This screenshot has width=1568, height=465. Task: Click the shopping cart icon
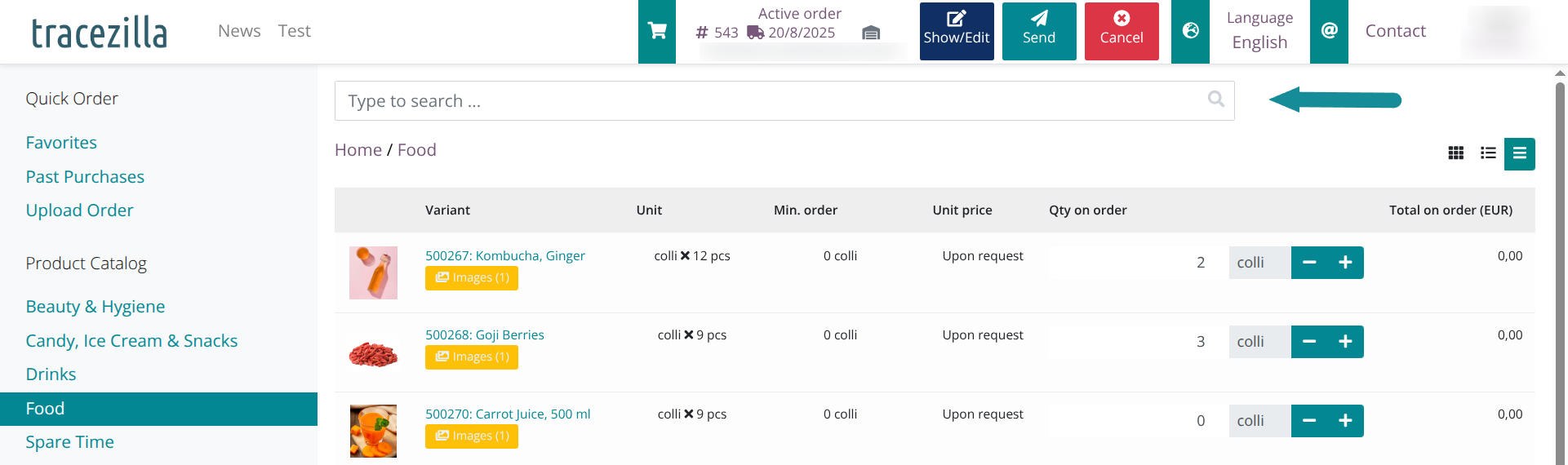click(x=657, y=31)
